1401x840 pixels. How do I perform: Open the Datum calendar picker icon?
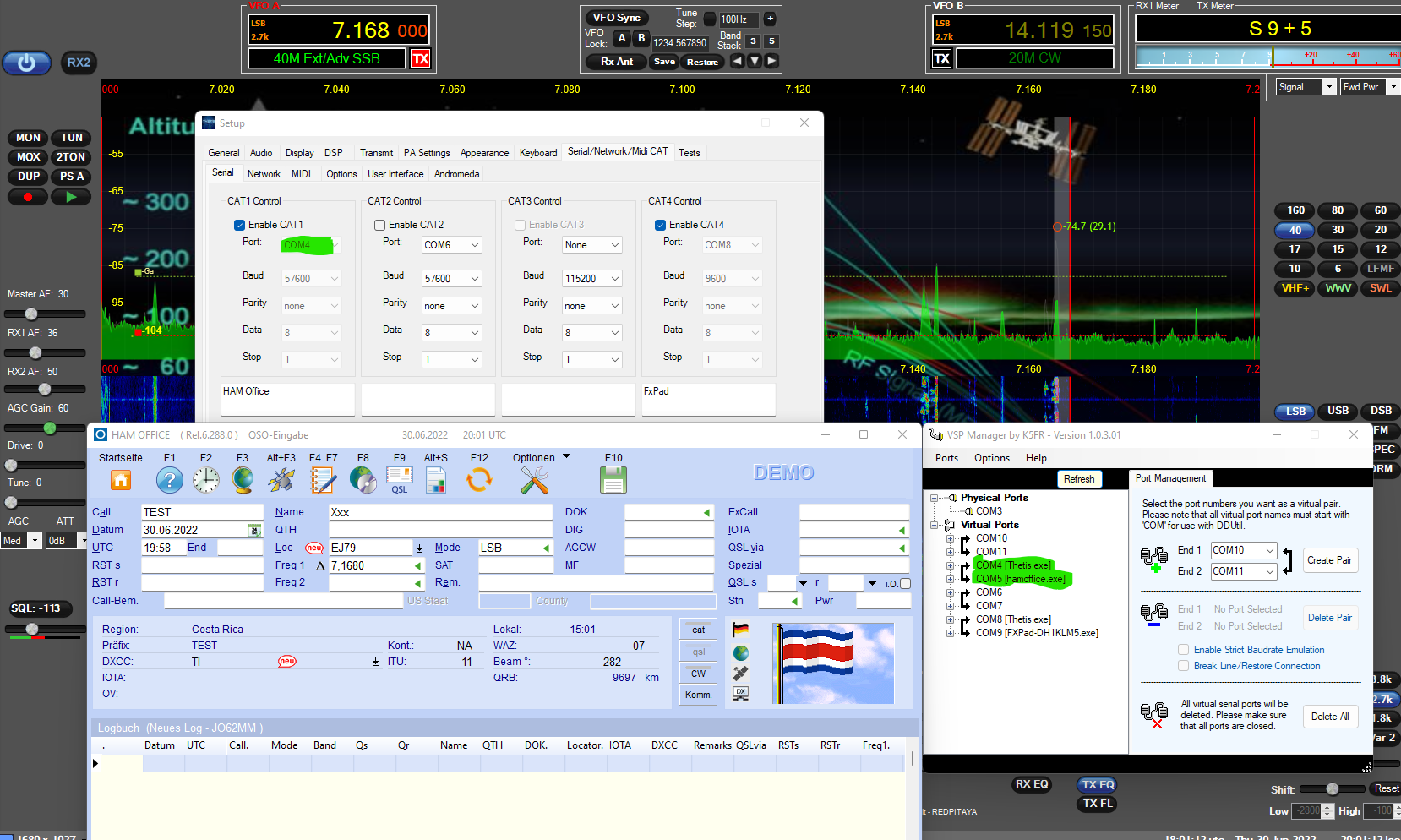[254, 530]
